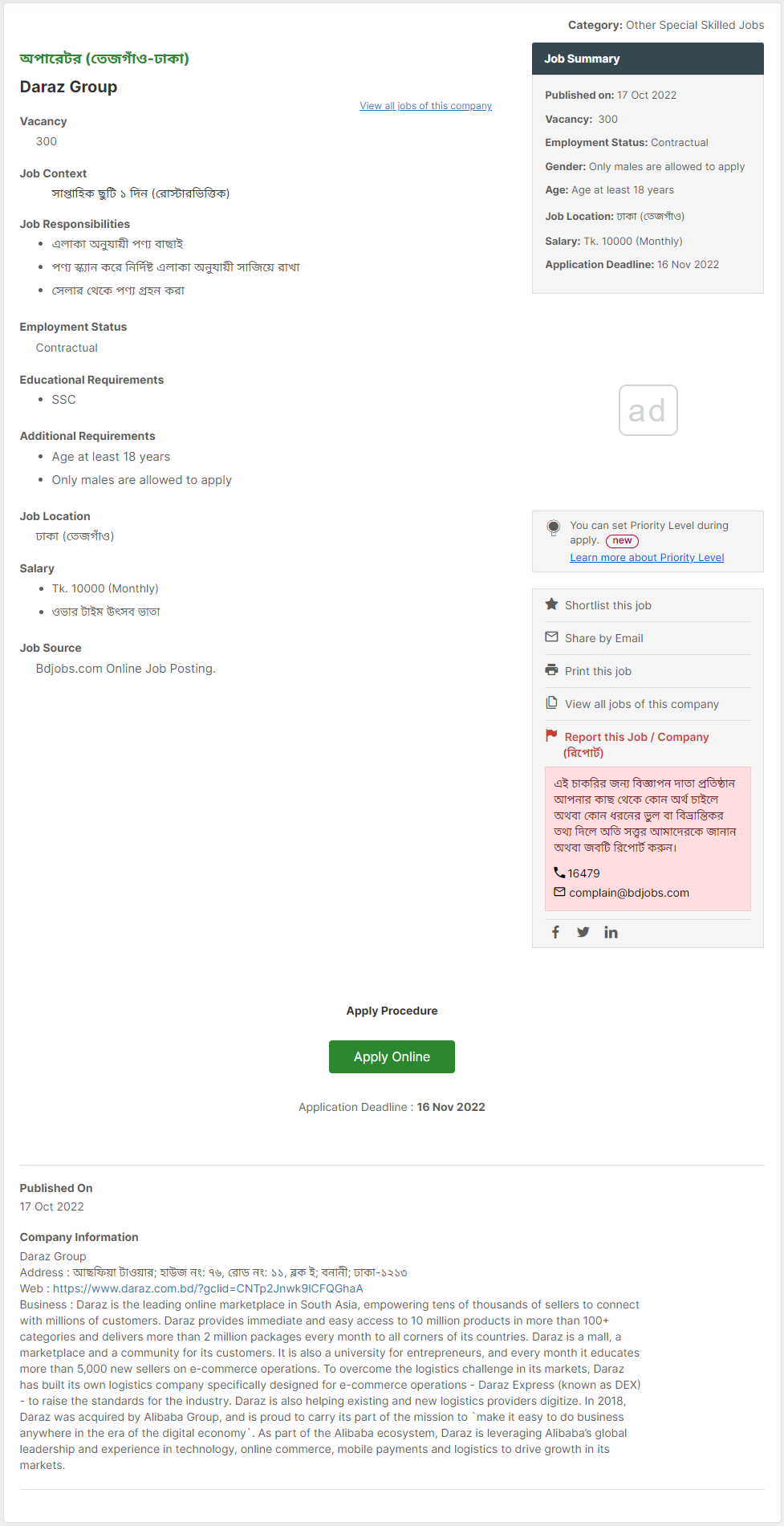Choose Share by Email option
784x1526 pixels.
604,638
